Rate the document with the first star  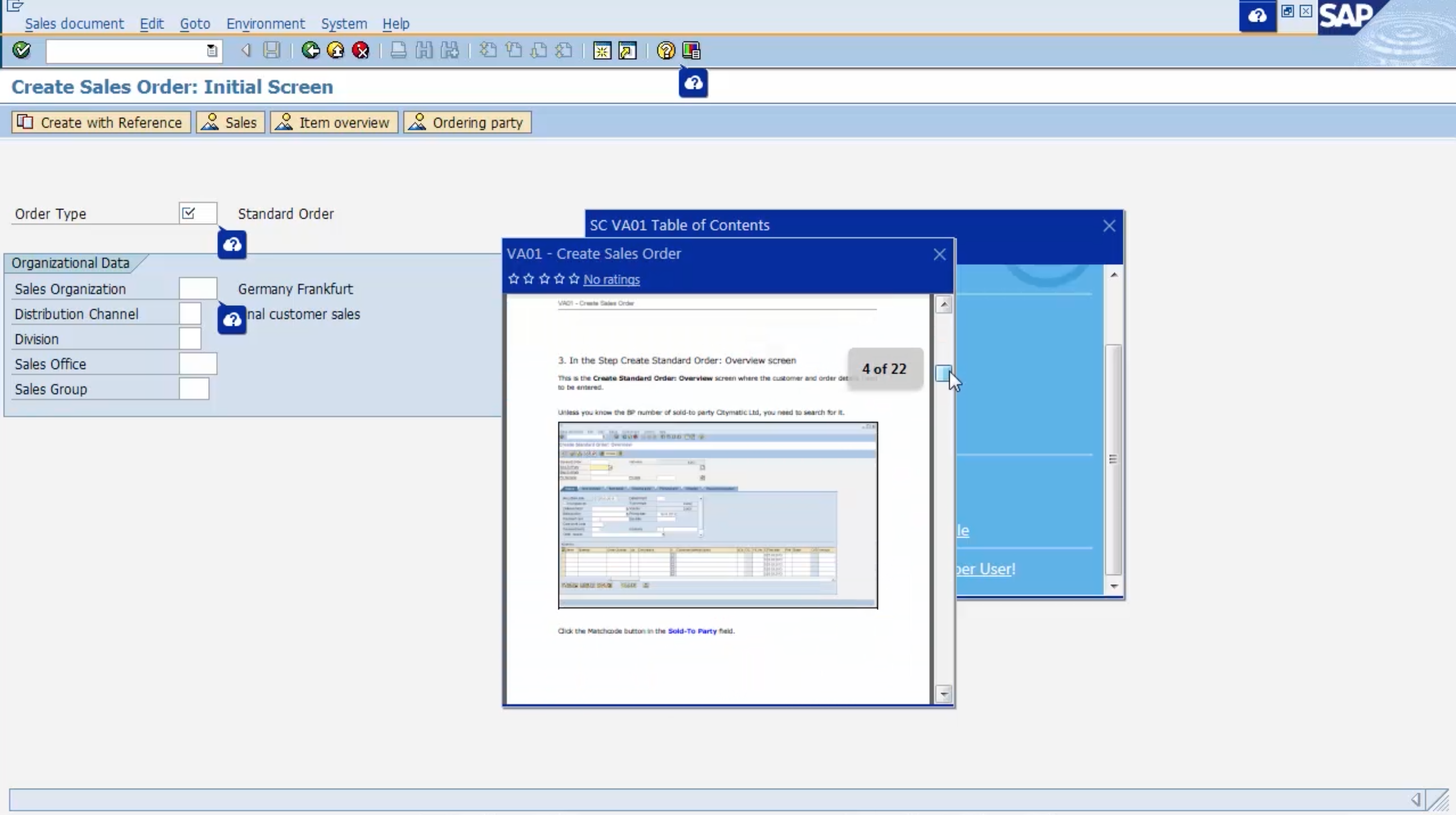[513, 278]
